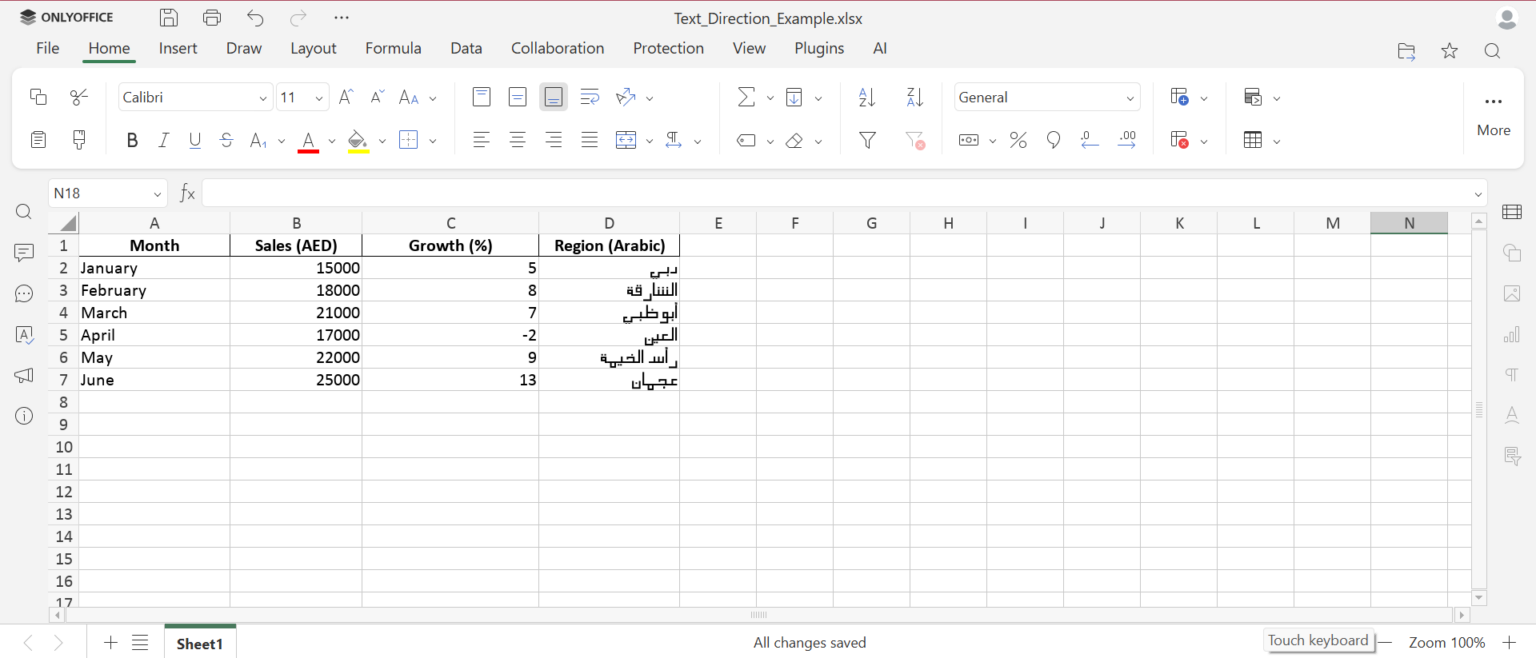Sort data ascending with Sort A to Z
1536x658 pixels.
coord(865,97)
